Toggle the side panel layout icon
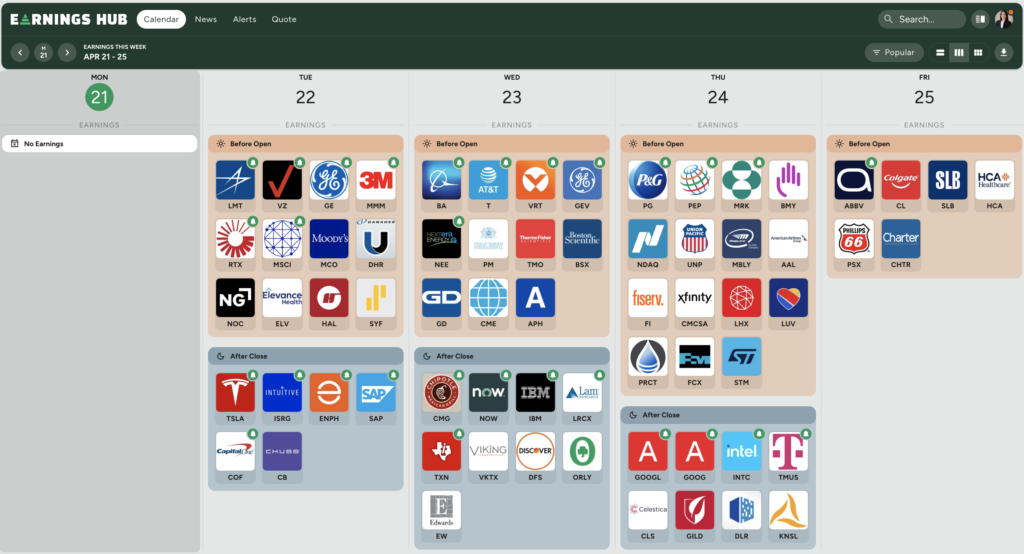This screenshot has width=1024, height=554. click(x=980, y=19)
